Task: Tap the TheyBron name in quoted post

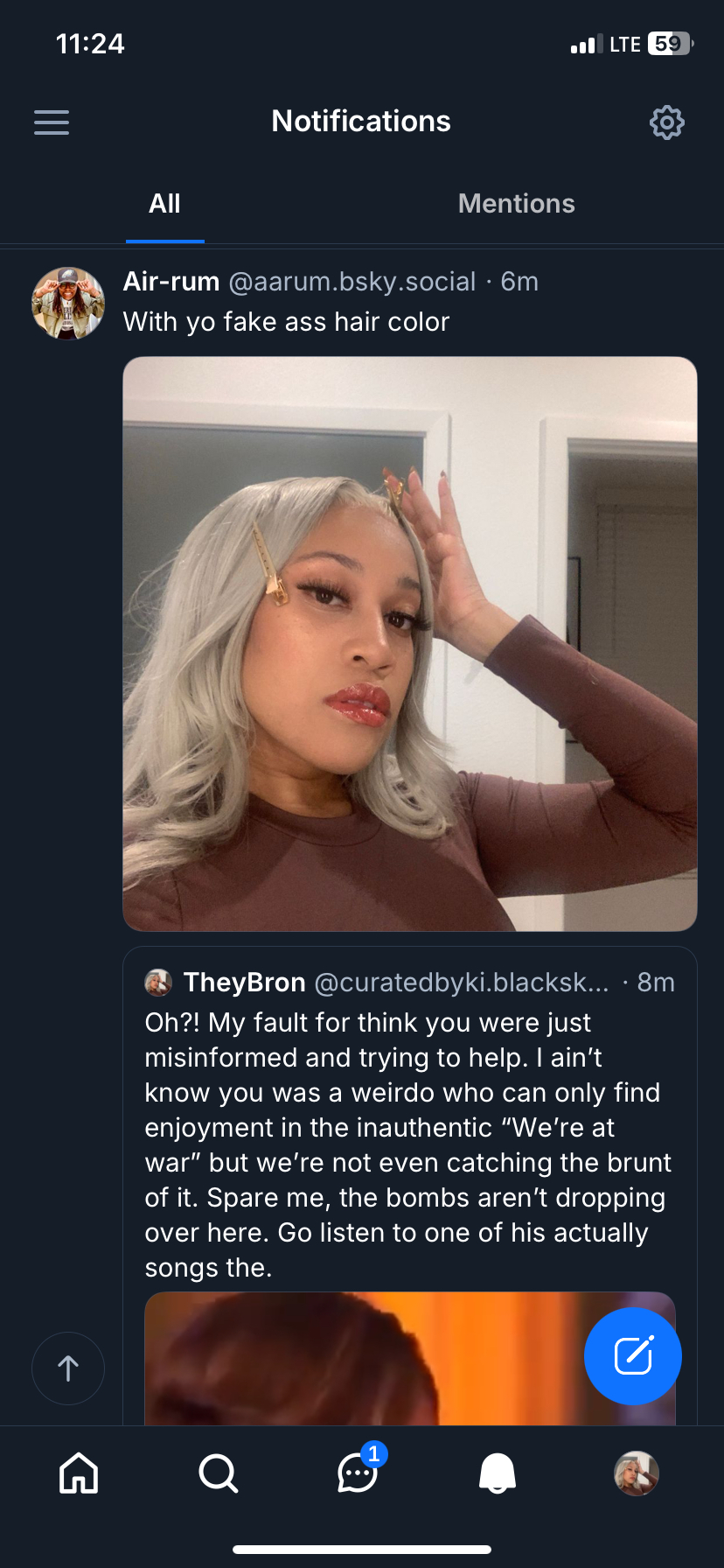Action: 245,983
